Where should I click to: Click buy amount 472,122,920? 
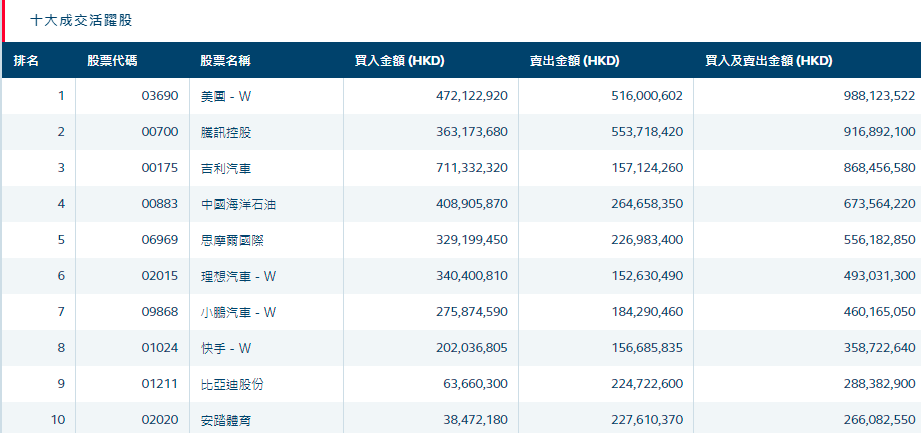[472, 96]
